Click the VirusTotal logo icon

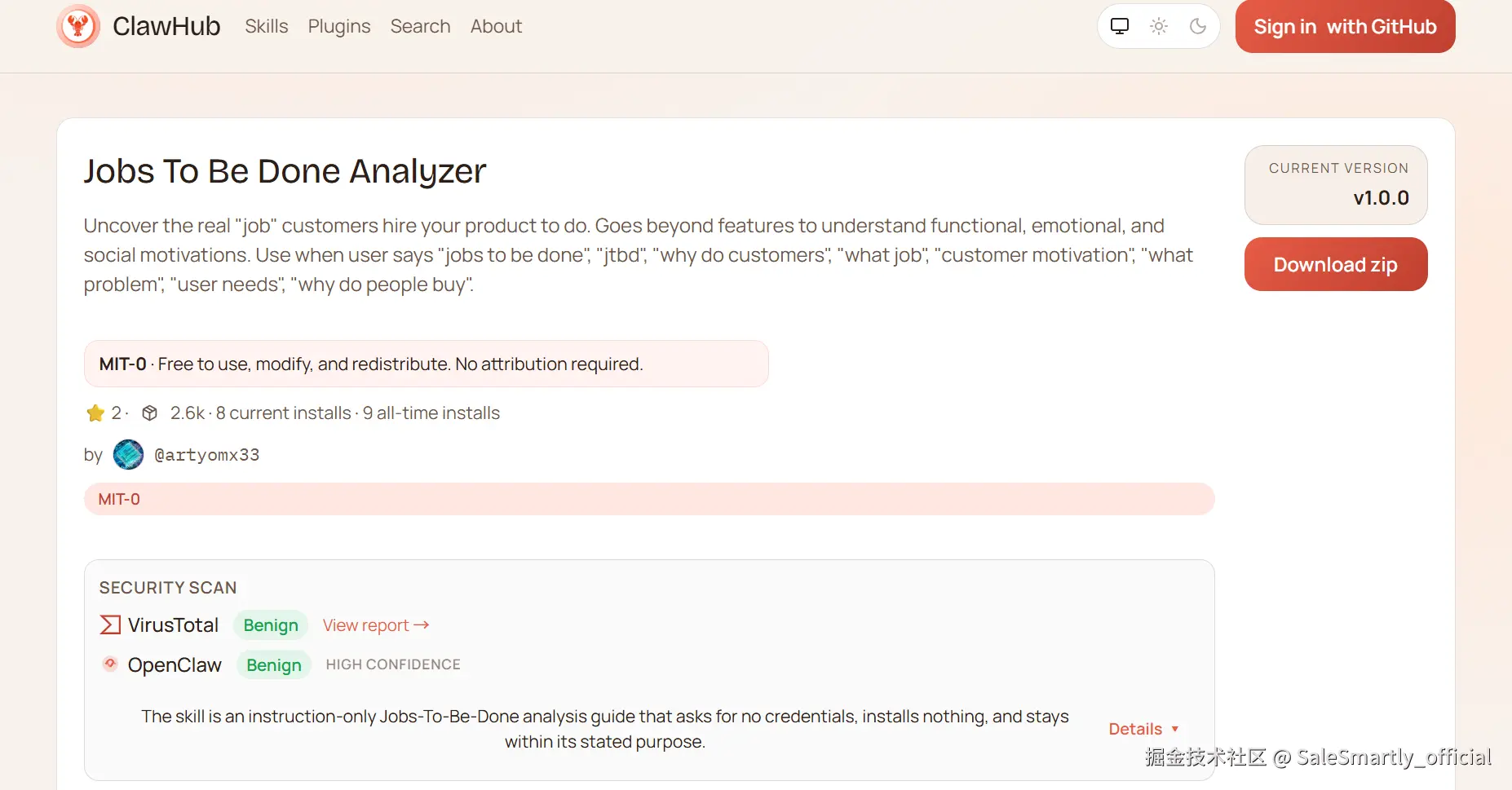click(x=110, y=624)
